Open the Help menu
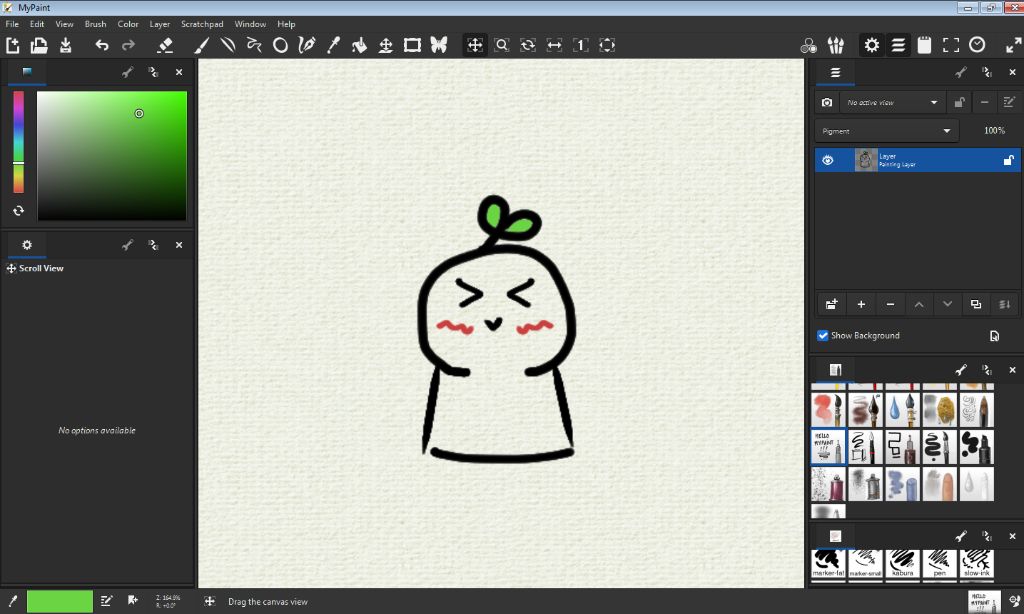This screenshot has height=614, width=1024. [x=286, y=24]
